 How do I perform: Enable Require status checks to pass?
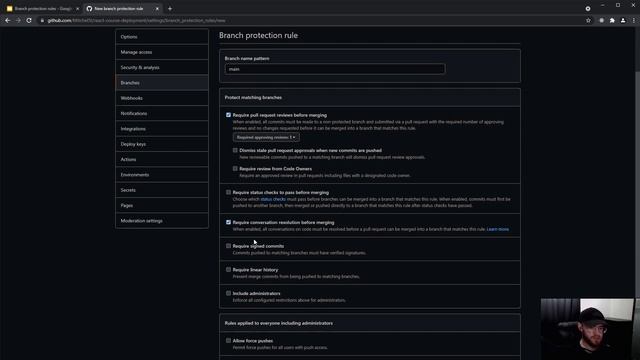pyautogui.click(x=228, y=192)
